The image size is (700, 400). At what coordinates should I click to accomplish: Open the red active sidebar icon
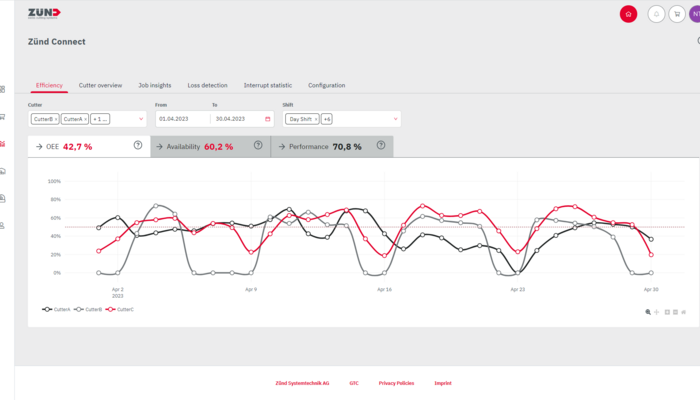tap(3, 144)
